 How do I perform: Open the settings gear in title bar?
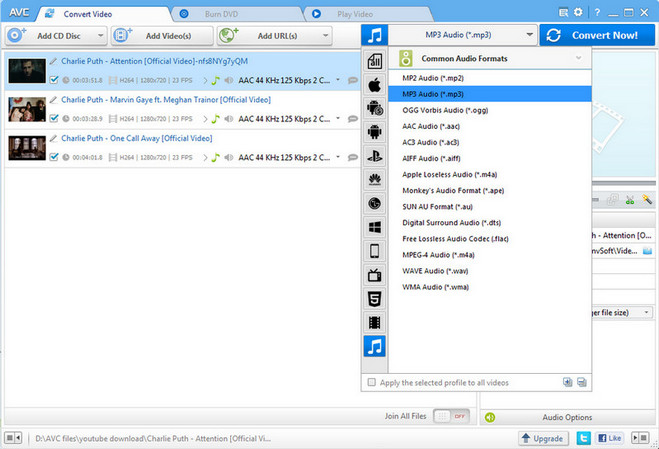[x=578, y=12]
